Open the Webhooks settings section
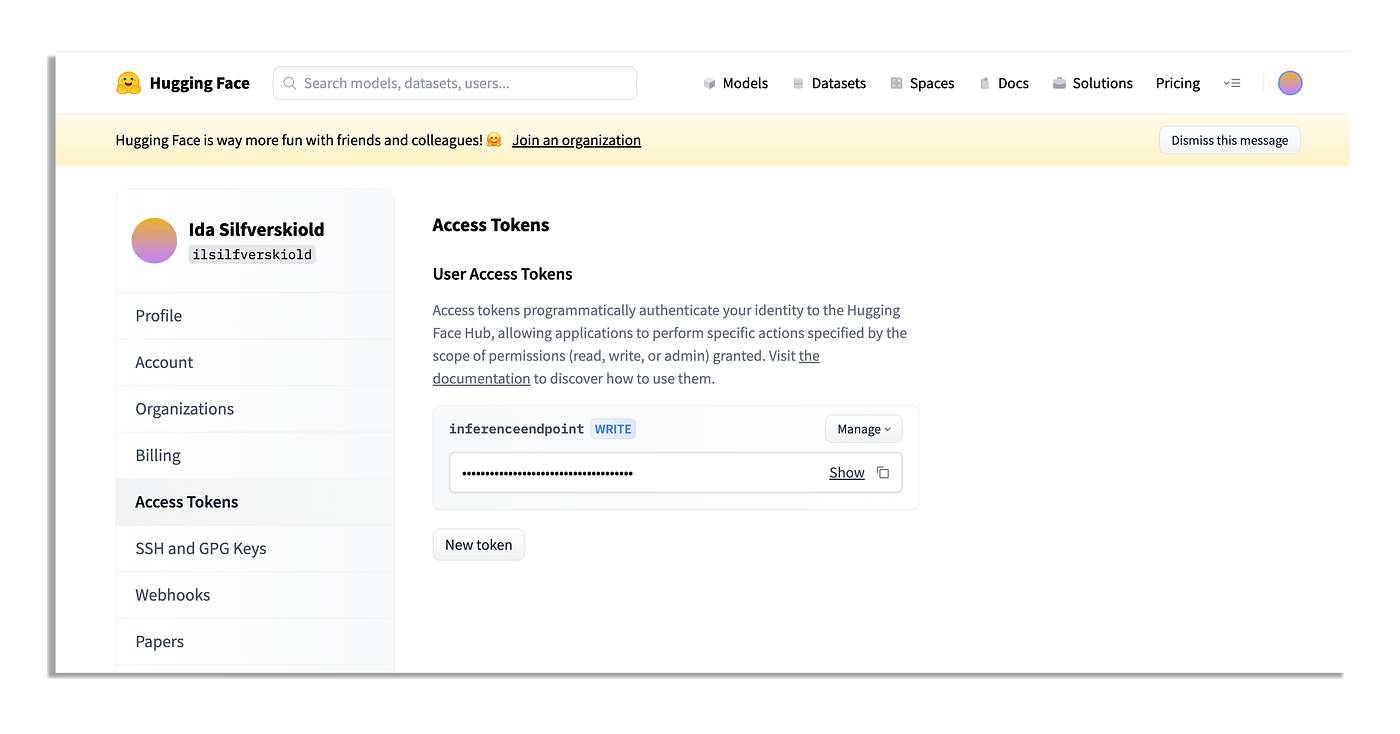Image resolution: width=1400 pixels, height=734 pixels. click(x=172, y=594)
